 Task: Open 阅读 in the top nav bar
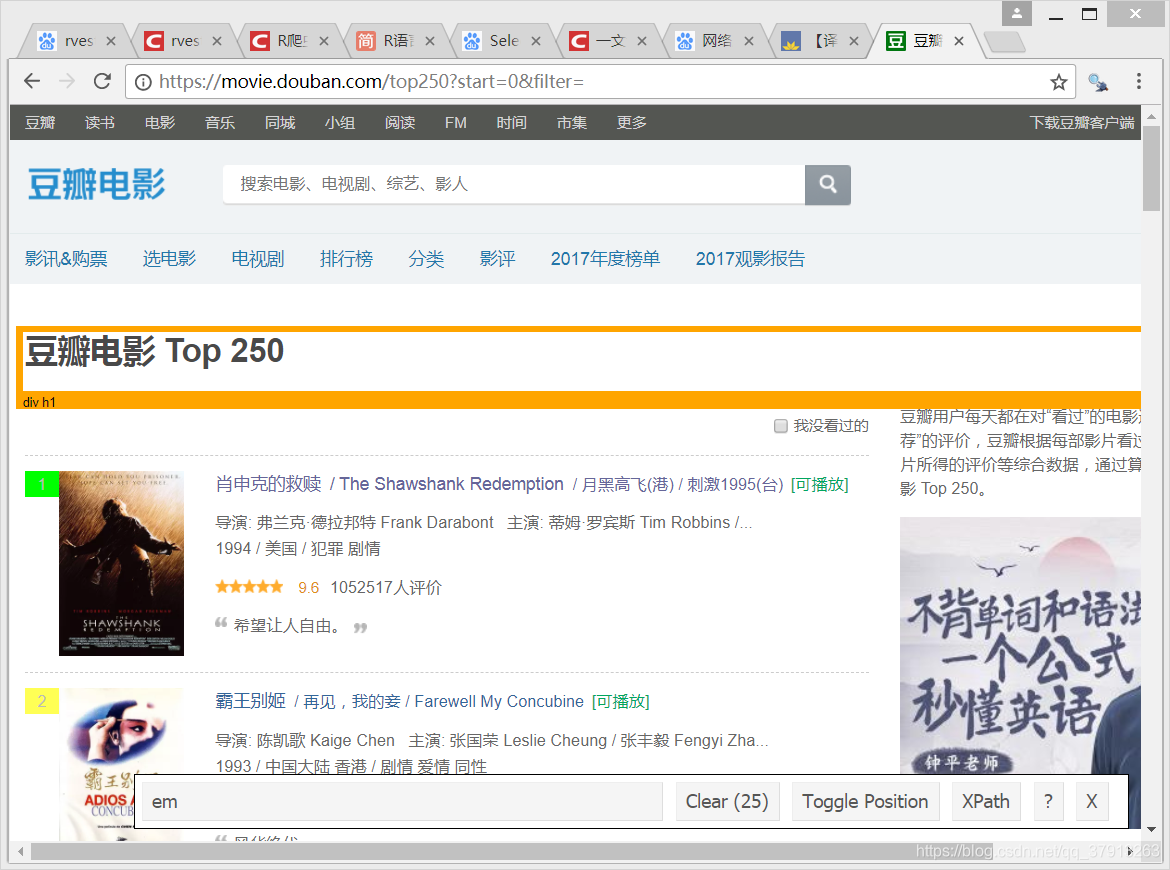click(x=400, y=122)
